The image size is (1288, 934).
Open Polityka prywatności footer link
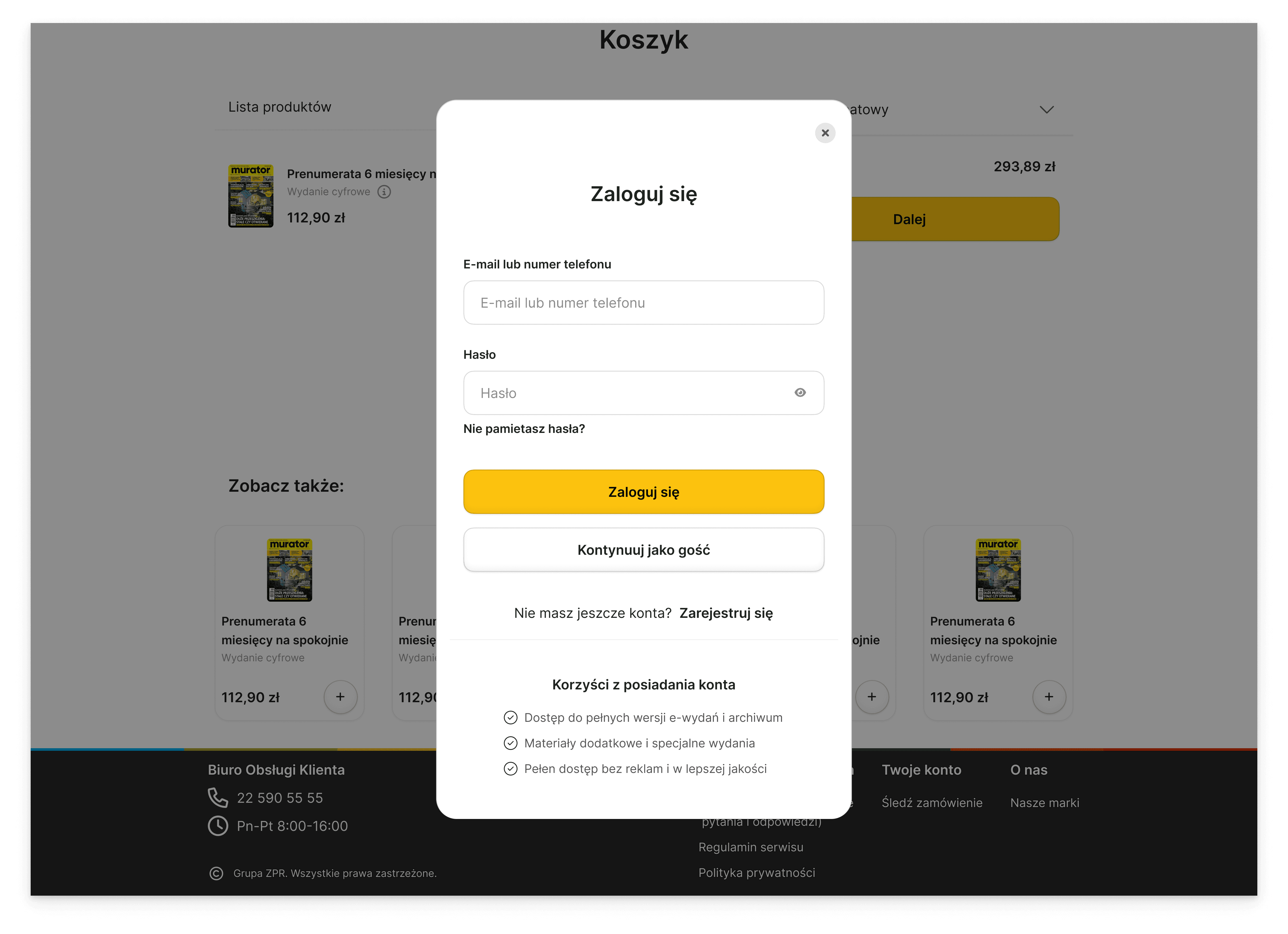point(756,873)
